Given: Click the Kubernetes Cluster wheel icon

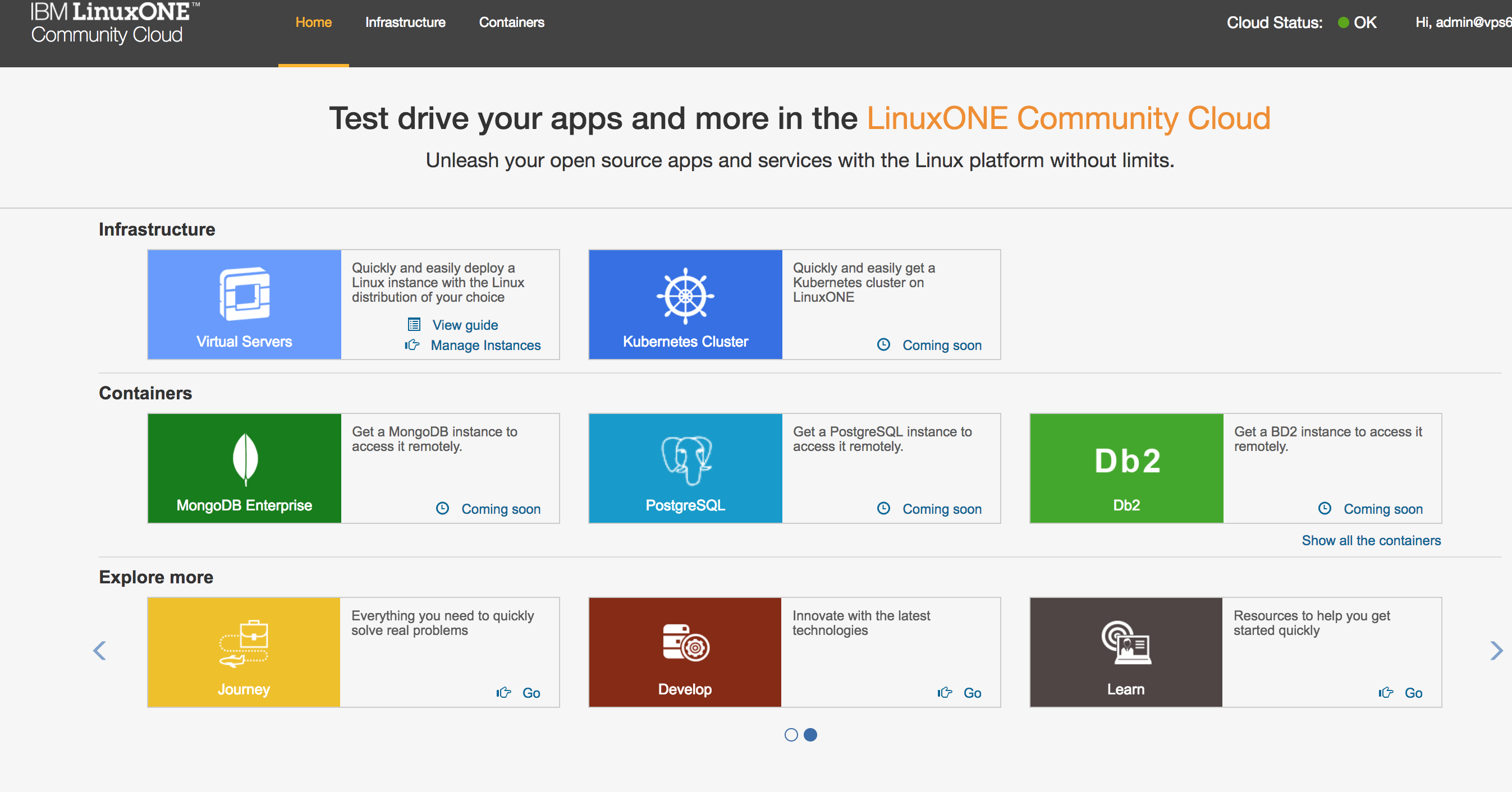Looking at the screenshot, I should 685,296.
